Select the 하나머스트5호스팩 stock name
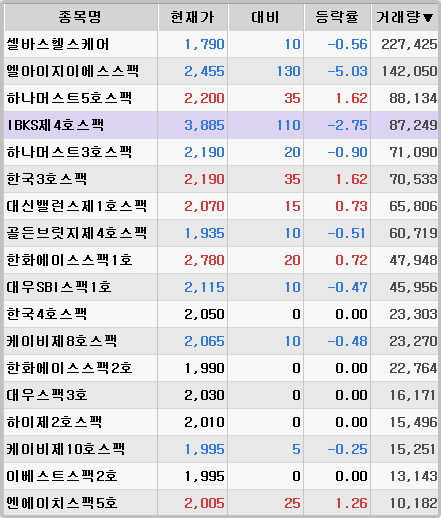Image resolution: width=441 pixels, height=518 pixels. (x=69, y=98)
